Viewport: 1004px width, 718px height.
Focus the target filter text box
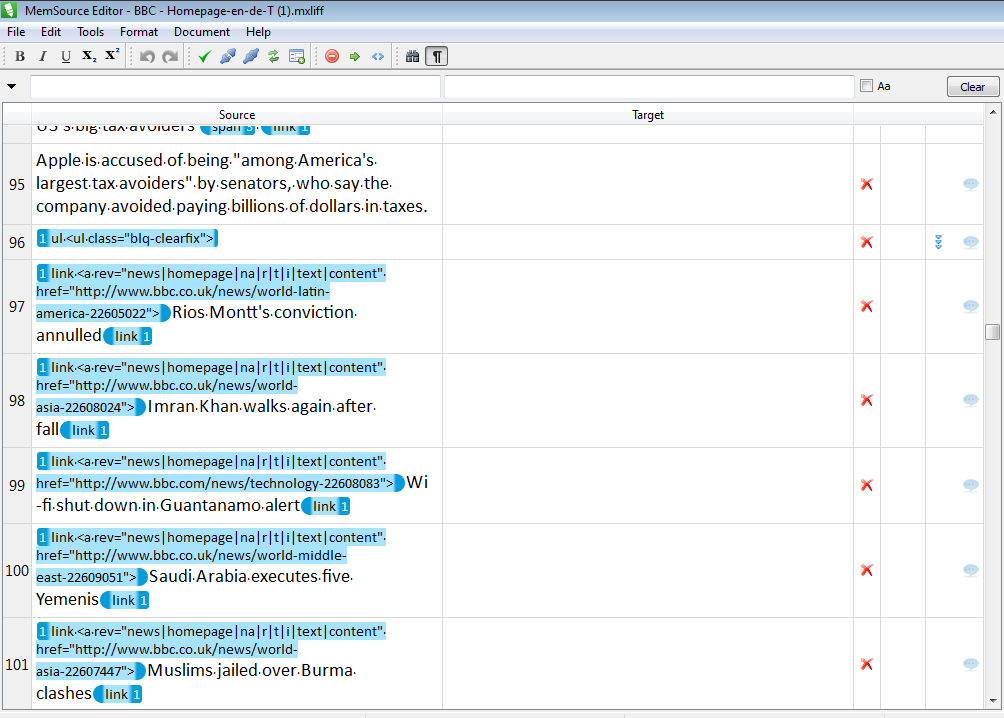point(649,86)
